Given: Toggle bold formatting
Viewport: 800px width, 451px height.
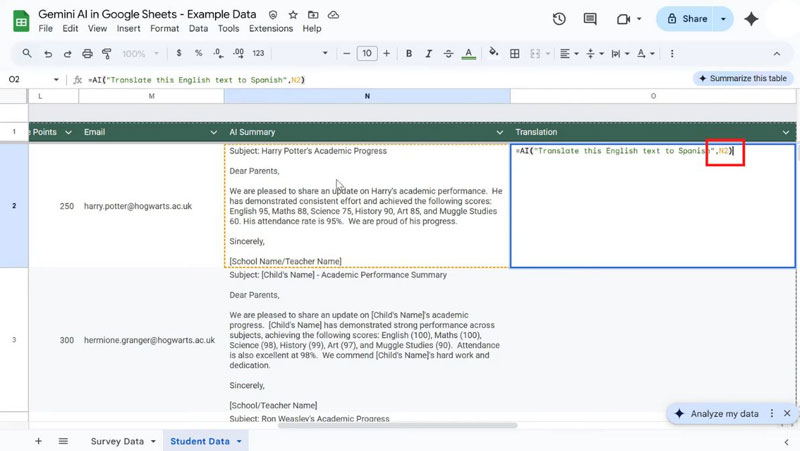Looking at the screenshot, I should [x=409, y=54].
